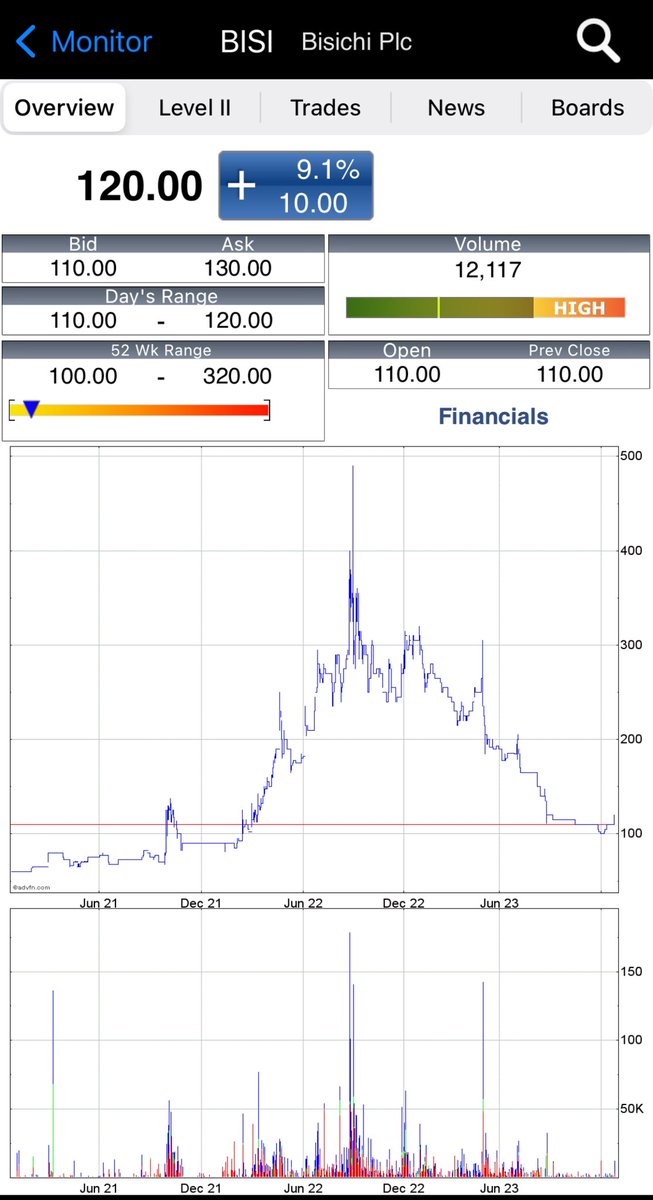Tap the 52 week range blue marker
The height and width of the screenshot is (1200, 653).
pyautogui.click(x=31, y=409)
